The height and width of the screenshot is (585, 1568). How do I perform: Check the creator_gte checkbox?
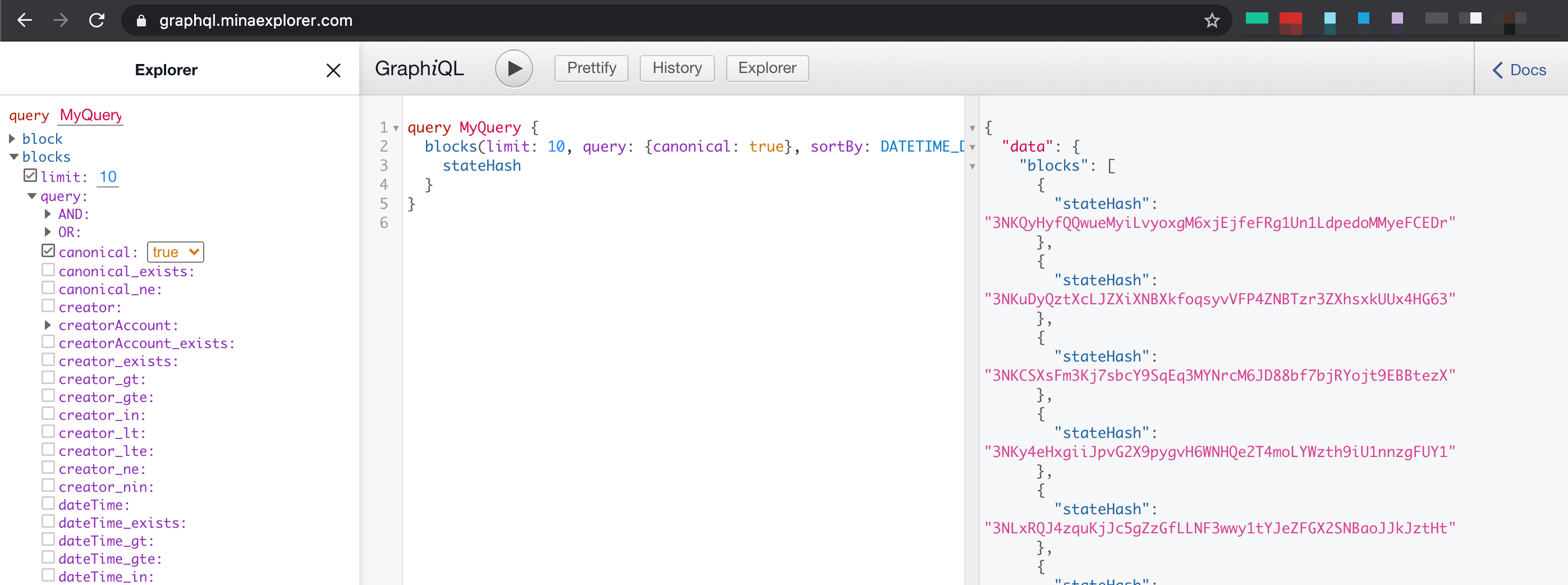pos(49,395)
